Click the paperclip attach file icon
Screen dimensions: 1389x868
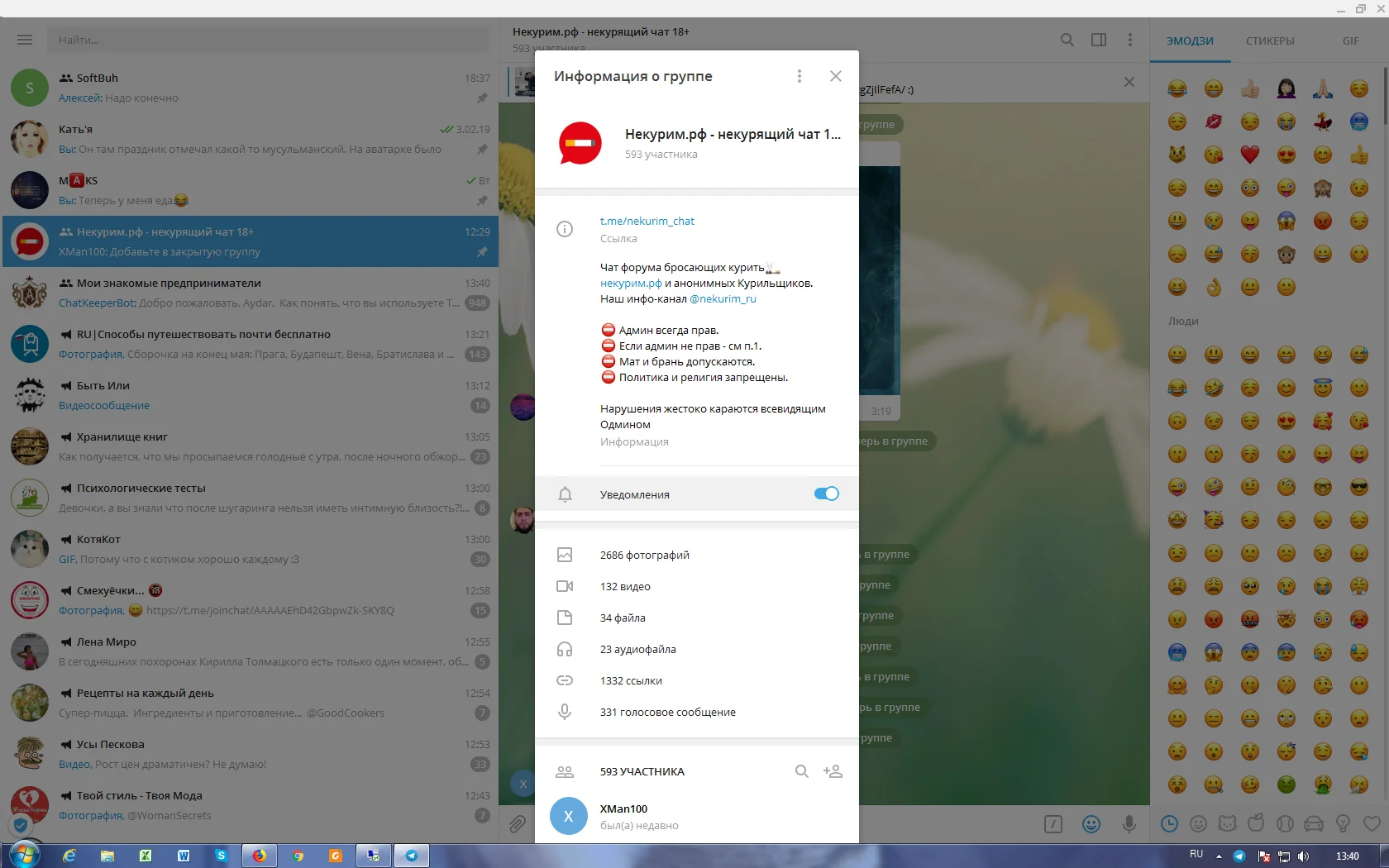(x=518, y=824)
